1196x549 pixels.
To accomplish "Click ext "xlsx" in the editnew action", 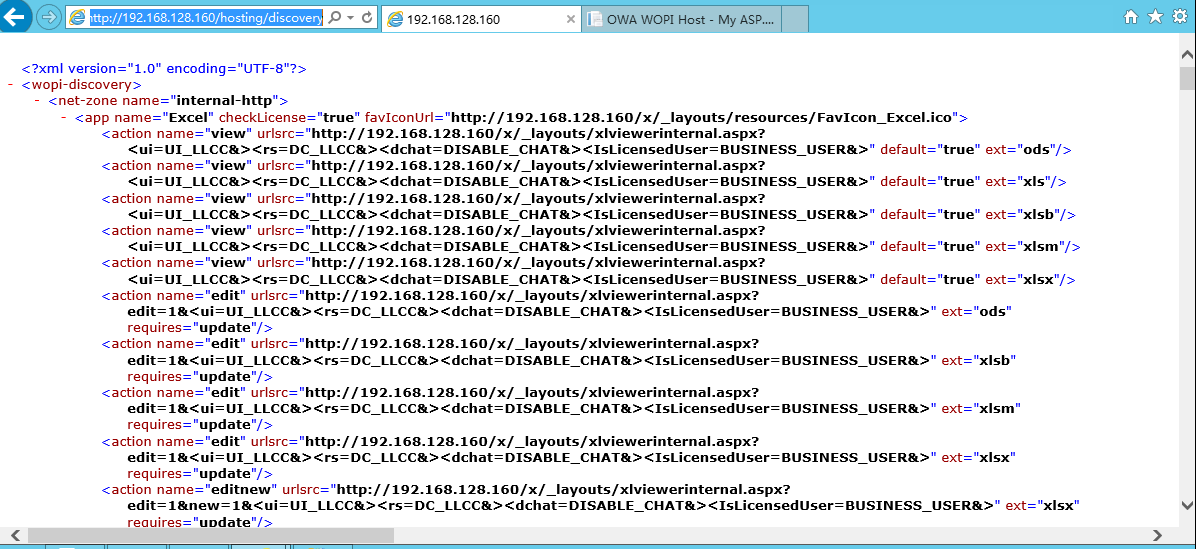I will click(1056, 506).
